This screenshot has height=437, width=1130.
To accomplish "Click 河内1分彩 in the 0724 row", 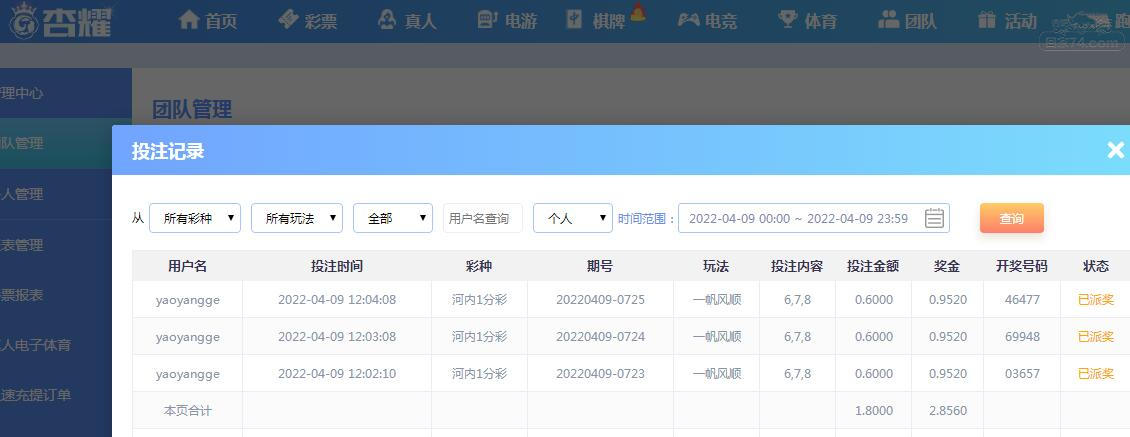I will [x=479, y=337].
